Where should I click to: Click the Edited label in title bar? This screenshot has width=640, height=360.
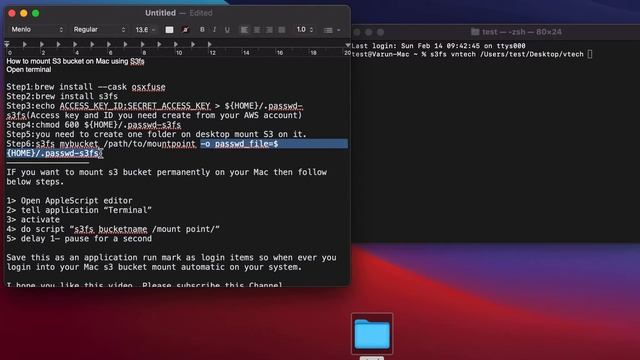(x=201, y=13)
